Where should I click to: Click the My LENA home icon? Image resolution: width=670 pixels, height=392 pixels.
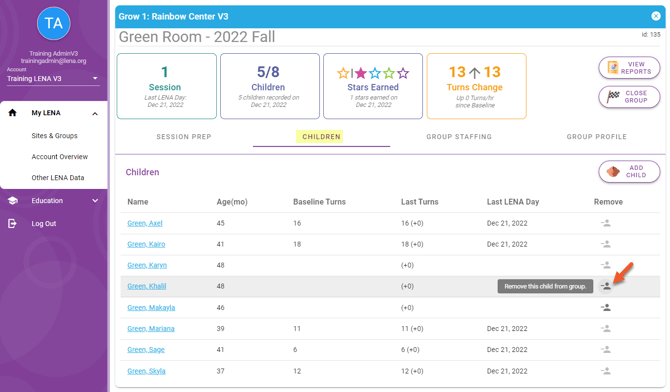coord(12,113)
